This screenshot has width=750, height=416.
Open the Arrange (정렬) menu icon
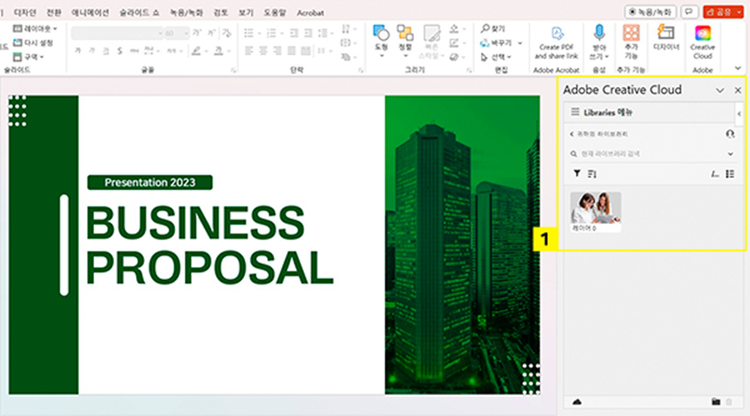pos(405,41)
